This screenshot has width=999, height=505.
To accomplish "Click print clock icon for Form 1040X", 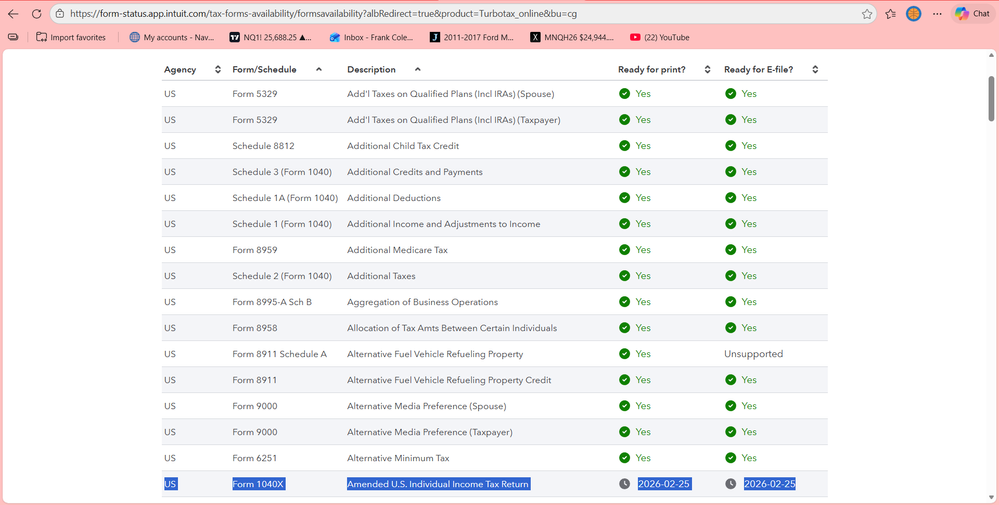I will (624, 484).
